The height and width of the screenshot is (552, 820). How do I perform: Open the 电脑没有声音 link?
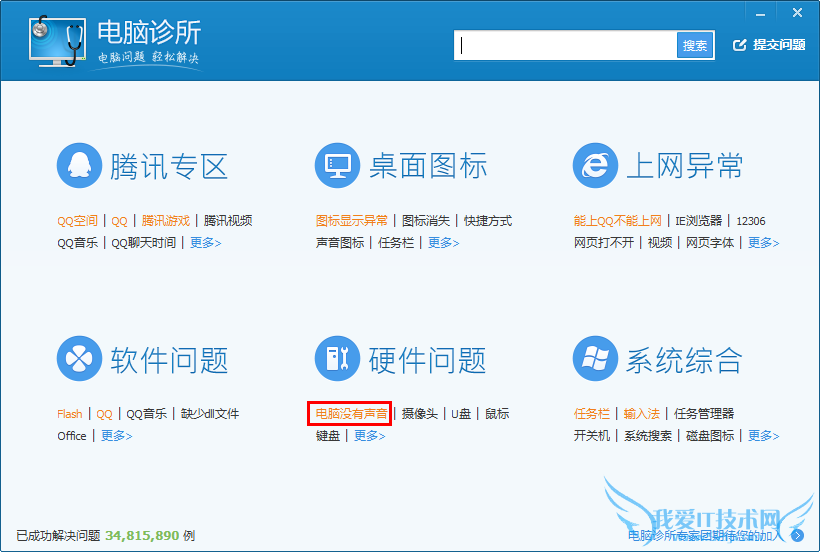(x=351, y=414)
